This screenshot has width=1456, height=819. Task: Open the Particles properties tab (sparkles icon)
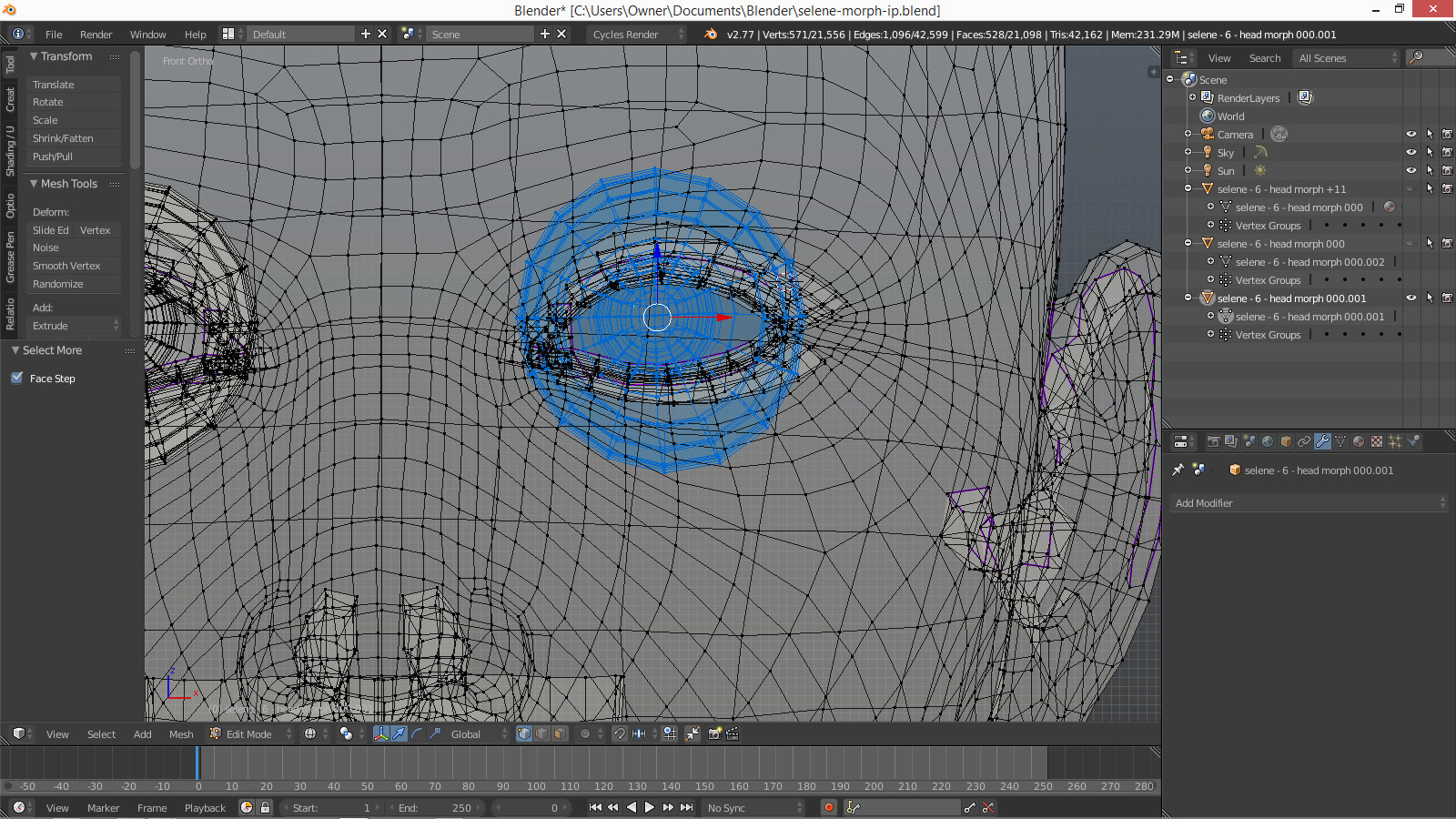(1395, 441)
